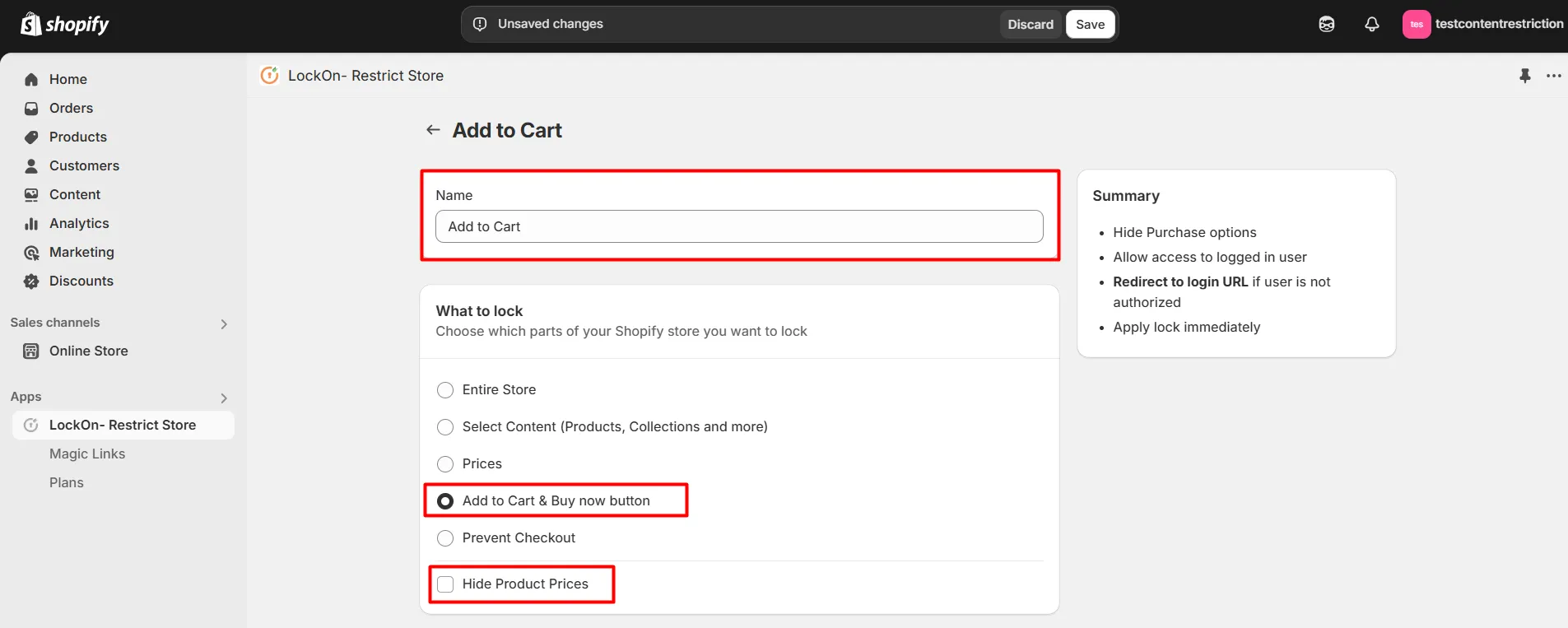Go back with the left arrow
The width and height of the screenshot is (1568, 628).
tap(433, 130)
